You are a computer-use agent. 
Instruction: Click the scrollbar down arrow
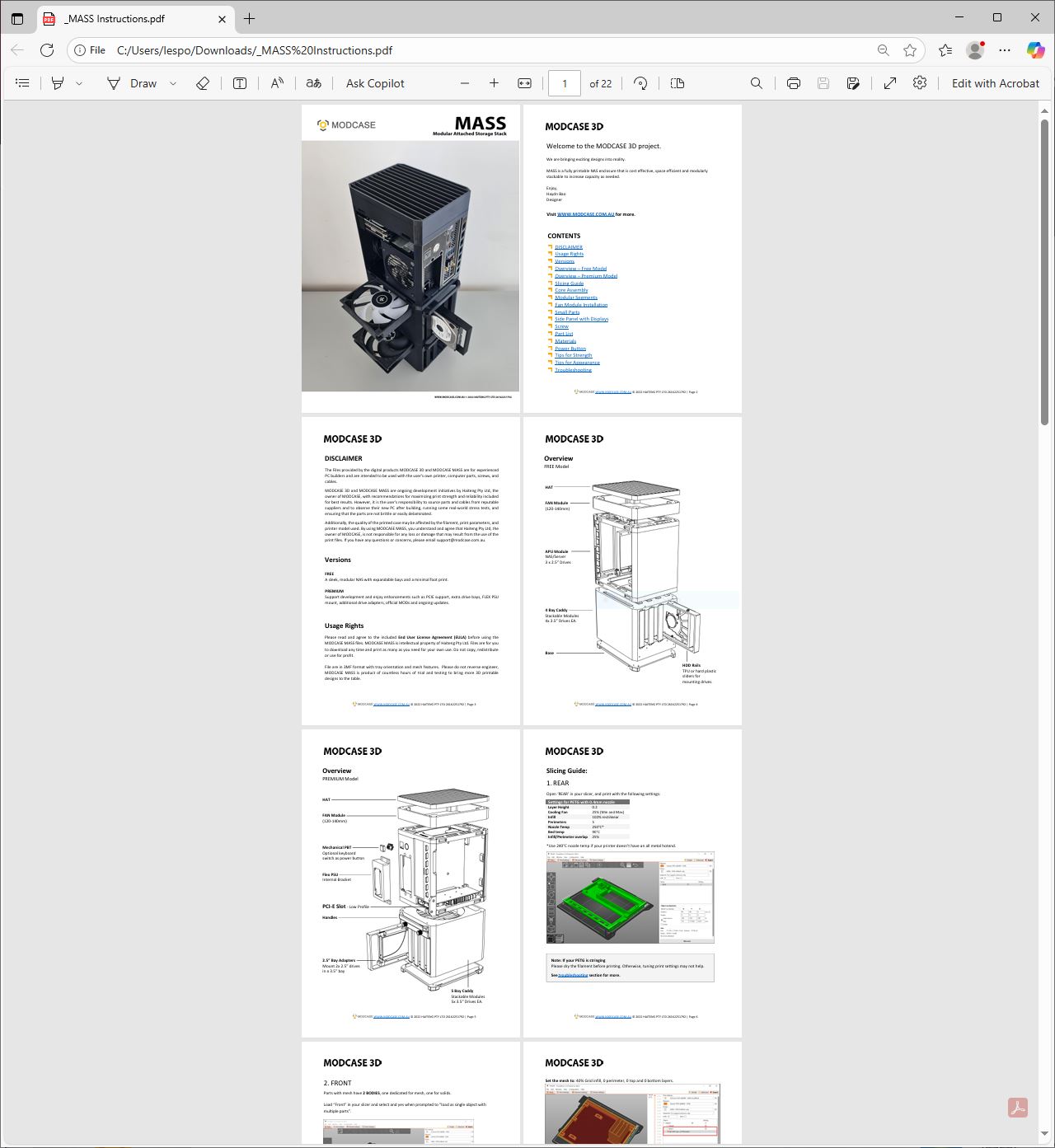pos(1044,1134)
